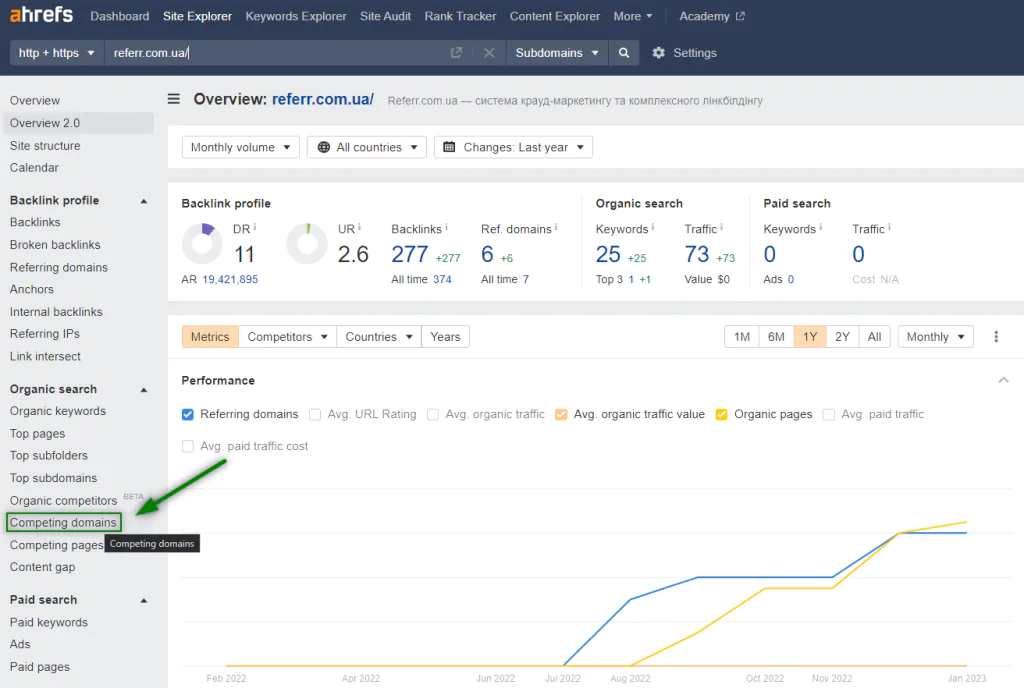Open Broken backlinks in sidebar

coord(55,245)
